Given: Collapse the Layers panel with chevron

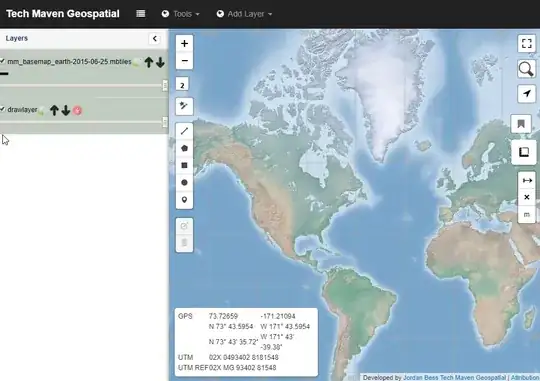Looking at the screenshot, I should [x=155, y=39].
